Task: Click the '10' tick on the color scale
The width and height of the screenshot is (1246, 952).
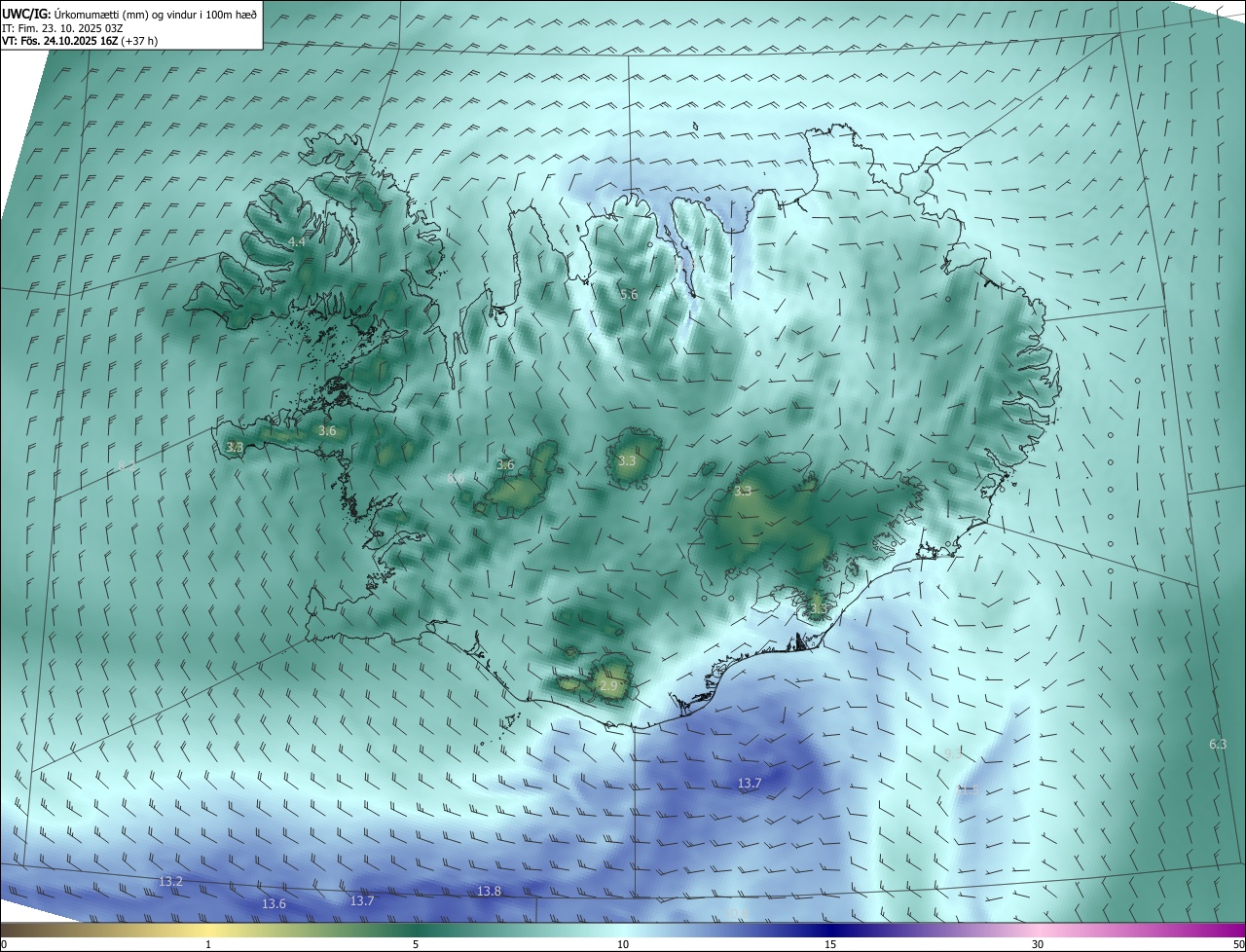Action: coord(623,944)
